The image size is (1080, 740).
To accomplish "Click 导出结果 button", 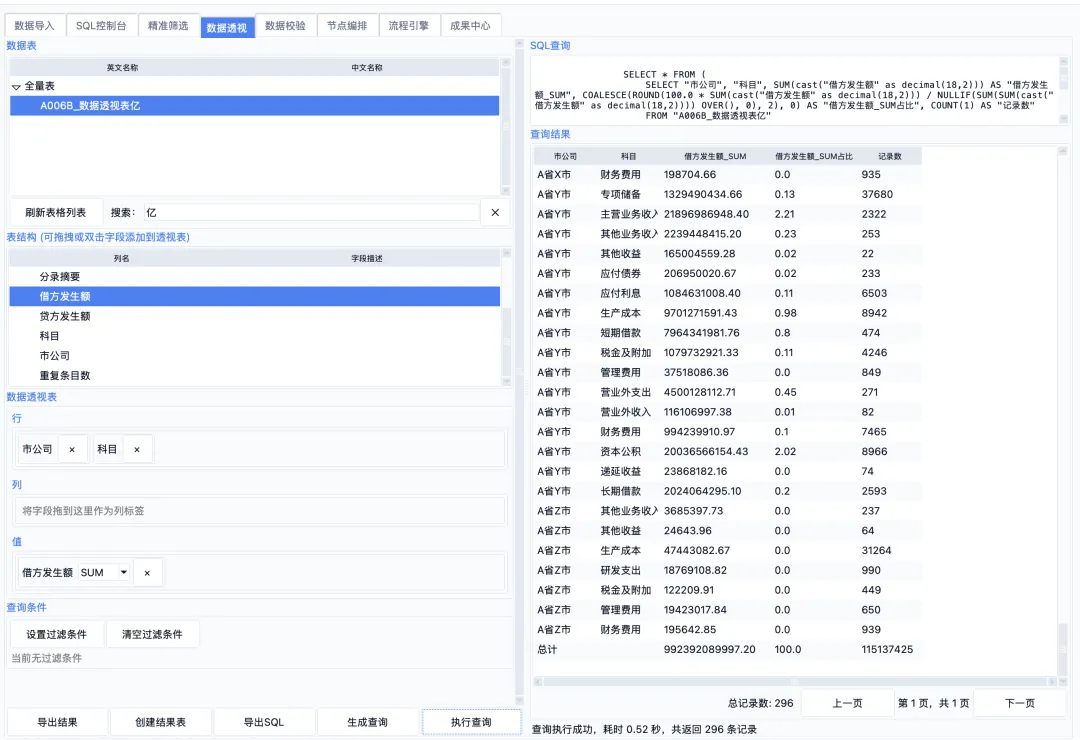I will click(57, 722).
